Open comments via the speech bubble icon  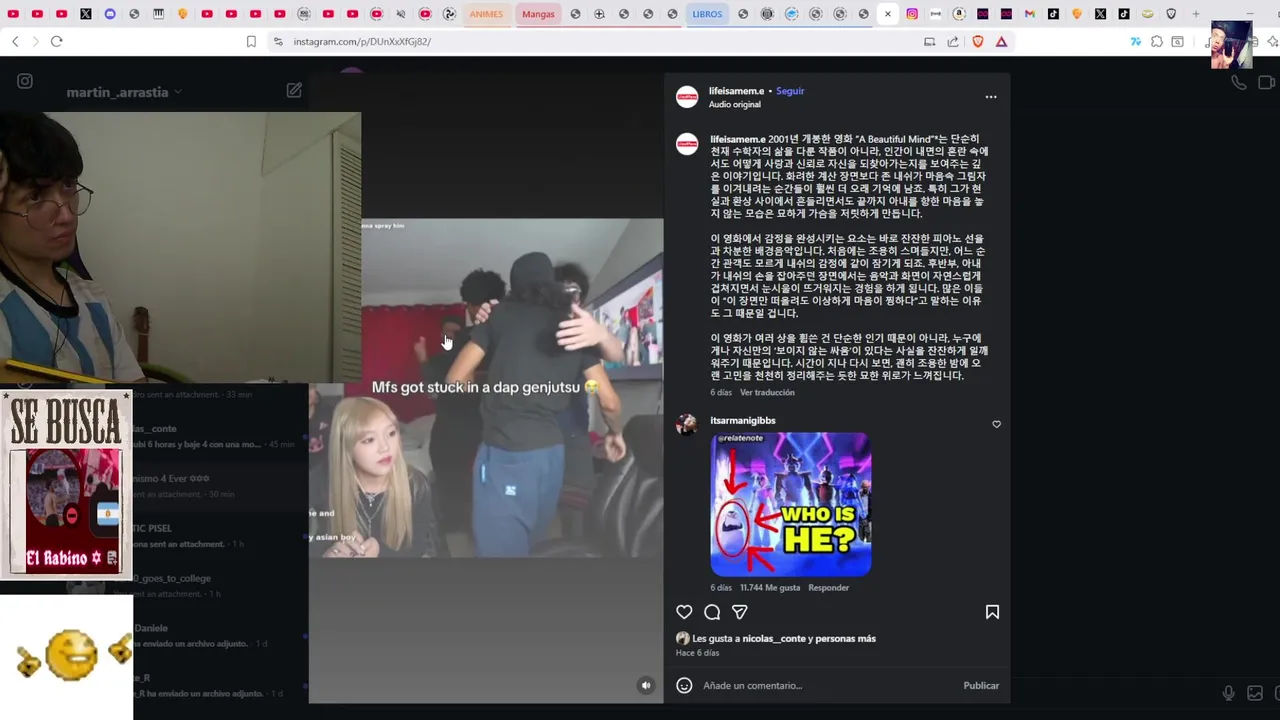pyautogui.click(x=712, y=612)
